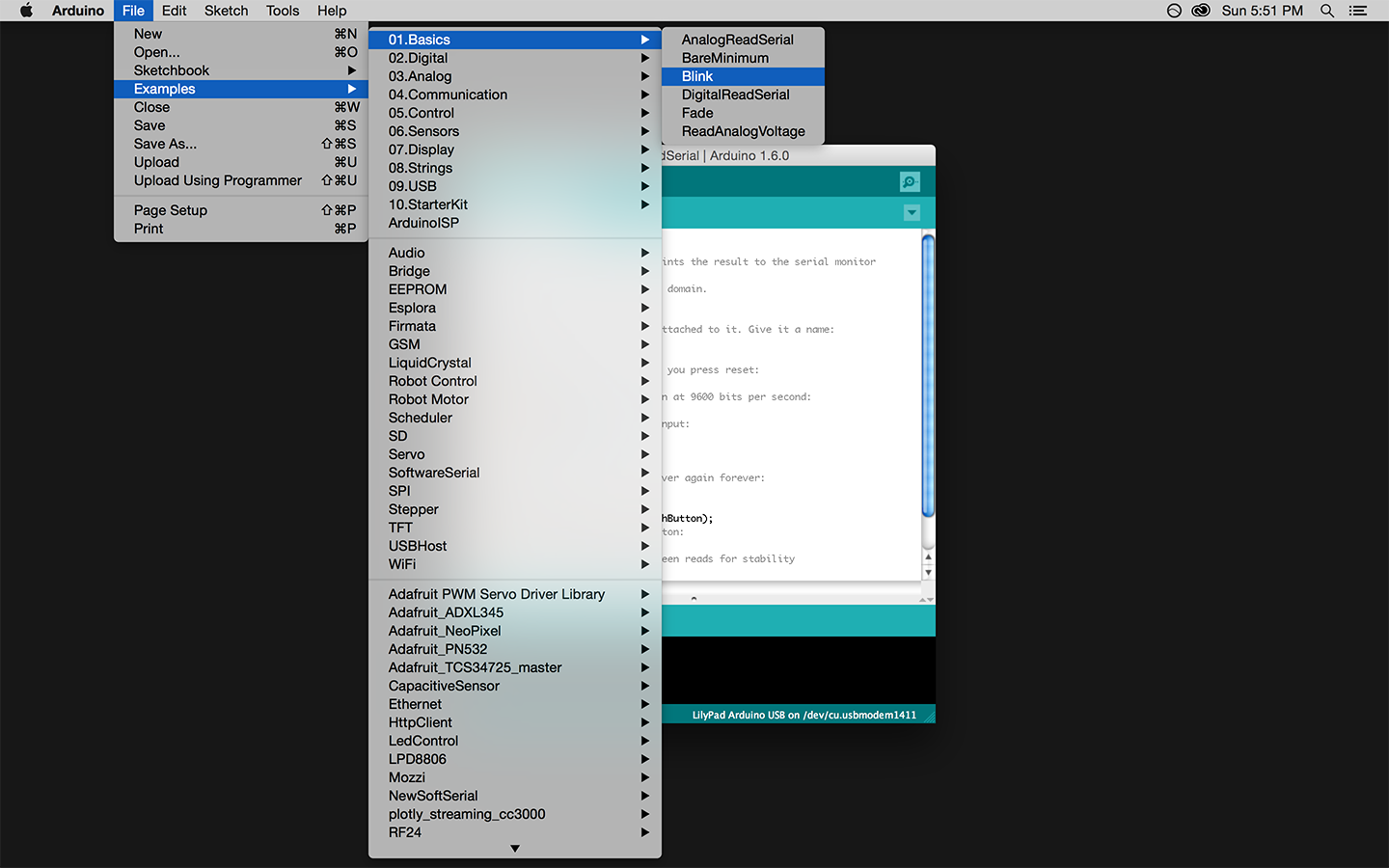This screenshot has width=1389, height=868.
Task: Open Spotlight search in menu bar
Action: point(1327,11)
